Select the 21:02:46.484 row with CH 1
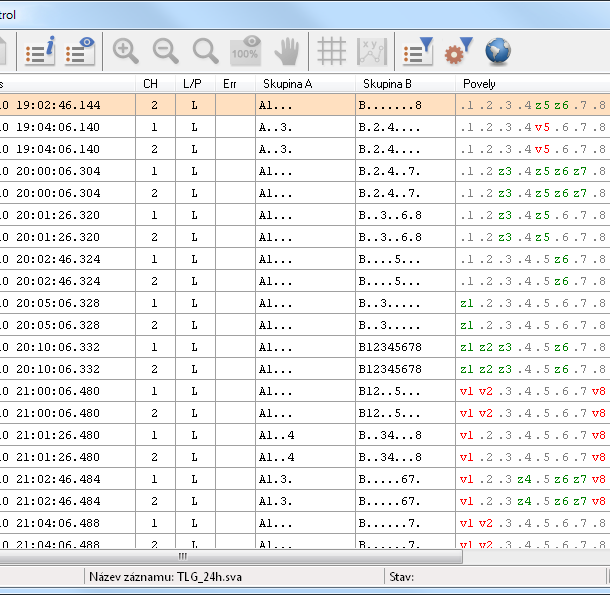This screenshot has width=610, height=595. 305,479
